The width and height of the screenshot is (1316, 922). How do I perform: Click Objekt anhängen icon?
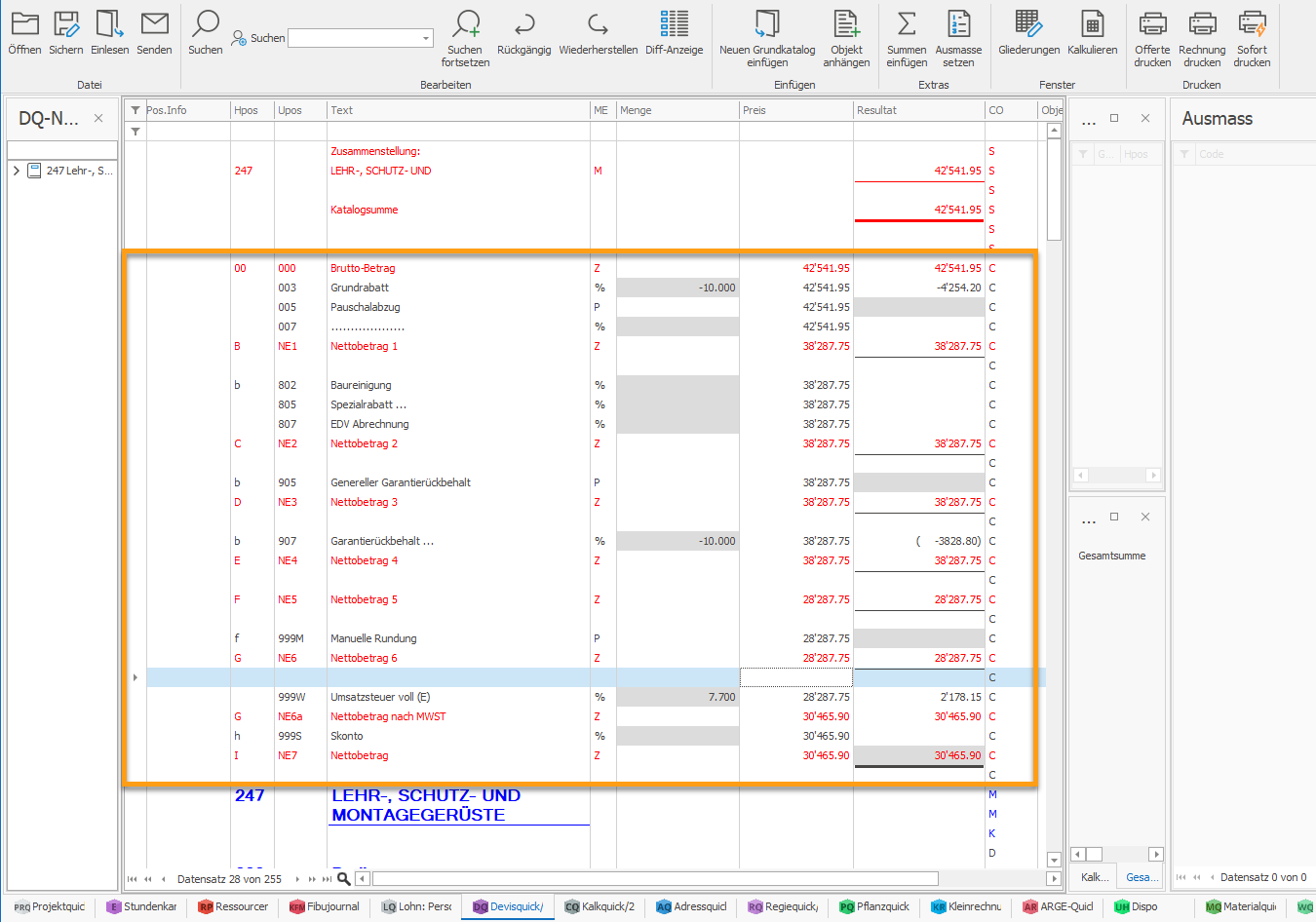pos(846,23)
